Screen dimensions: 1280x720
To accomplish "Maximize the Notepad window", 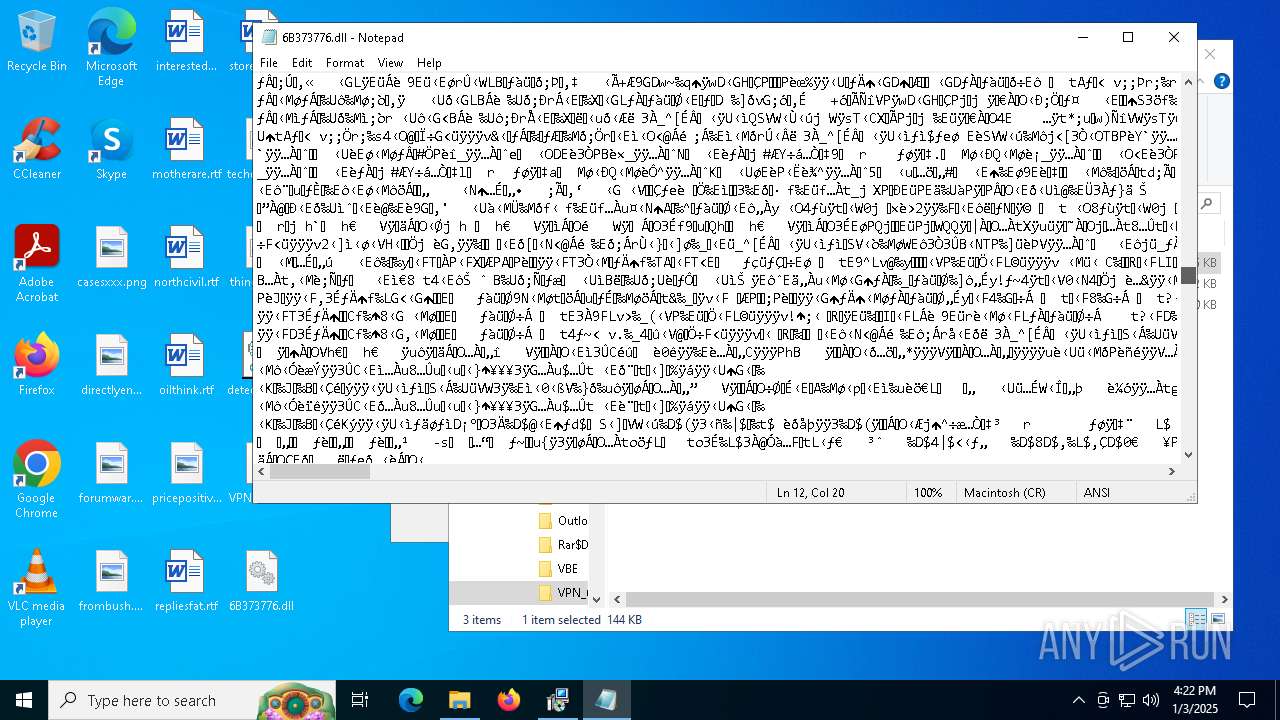I will pos(1128,37).
